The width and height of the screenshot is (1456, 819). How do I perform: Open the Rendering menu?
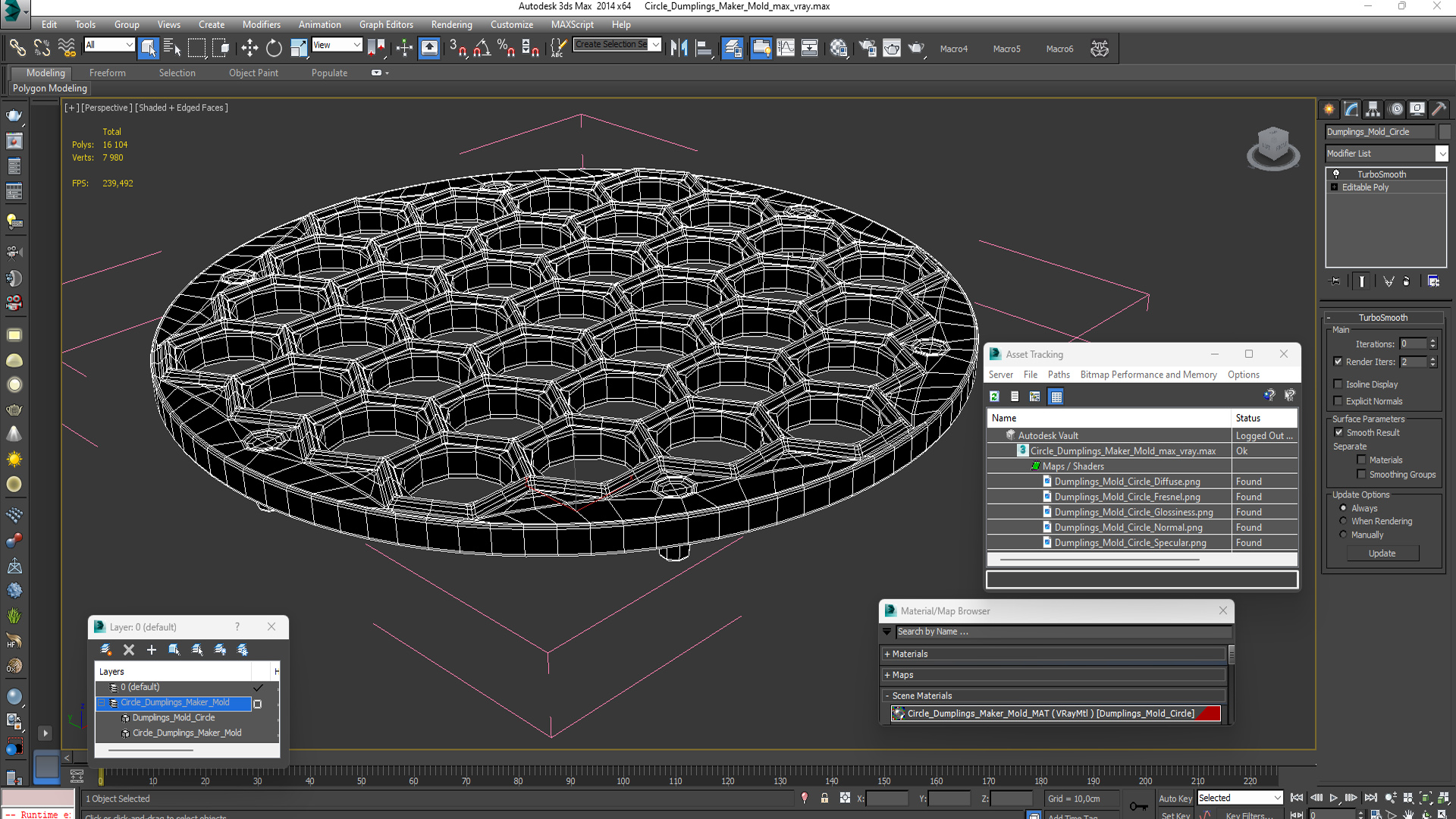[452, 24]
